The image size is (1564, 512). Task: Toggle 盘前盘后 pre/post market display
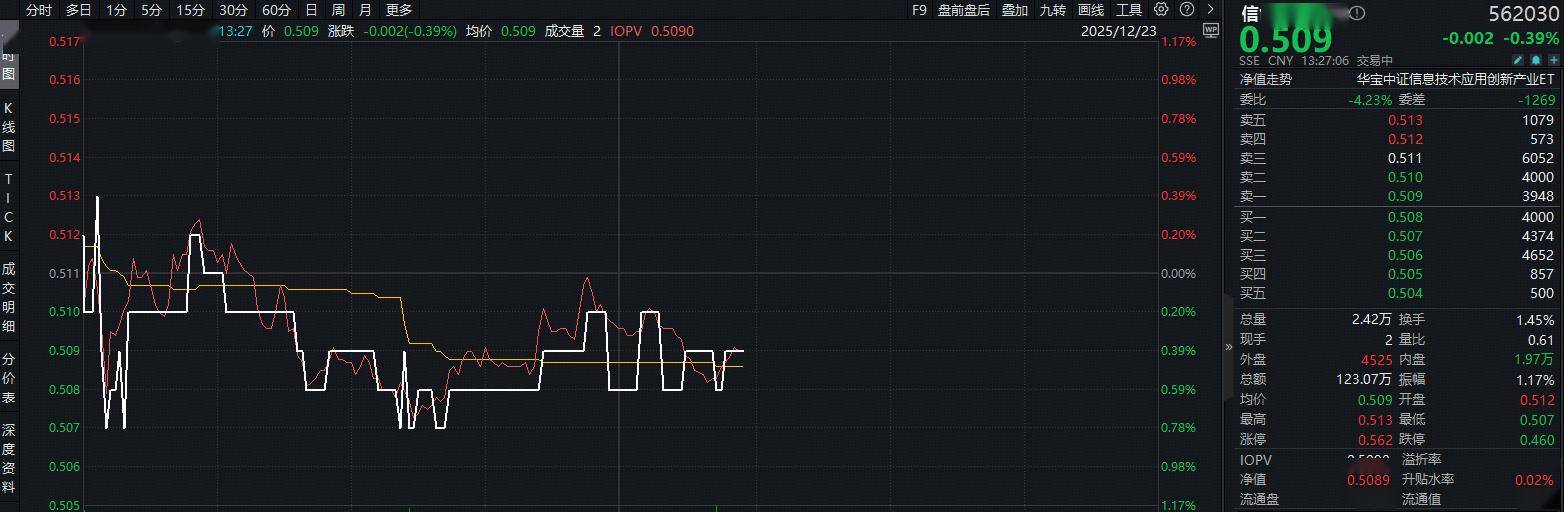963,10
